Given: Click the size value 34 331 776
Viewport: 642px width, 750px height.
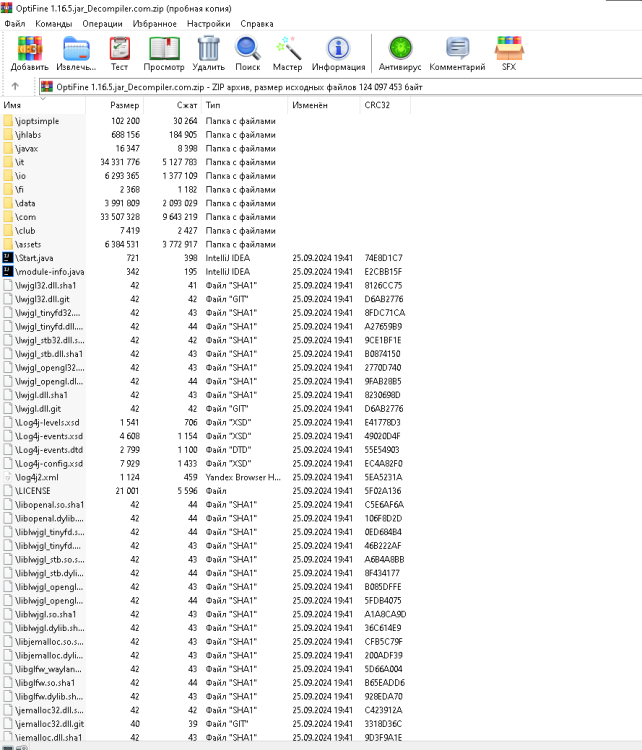Looking at the screenshot, I should (x=120, y=162).
